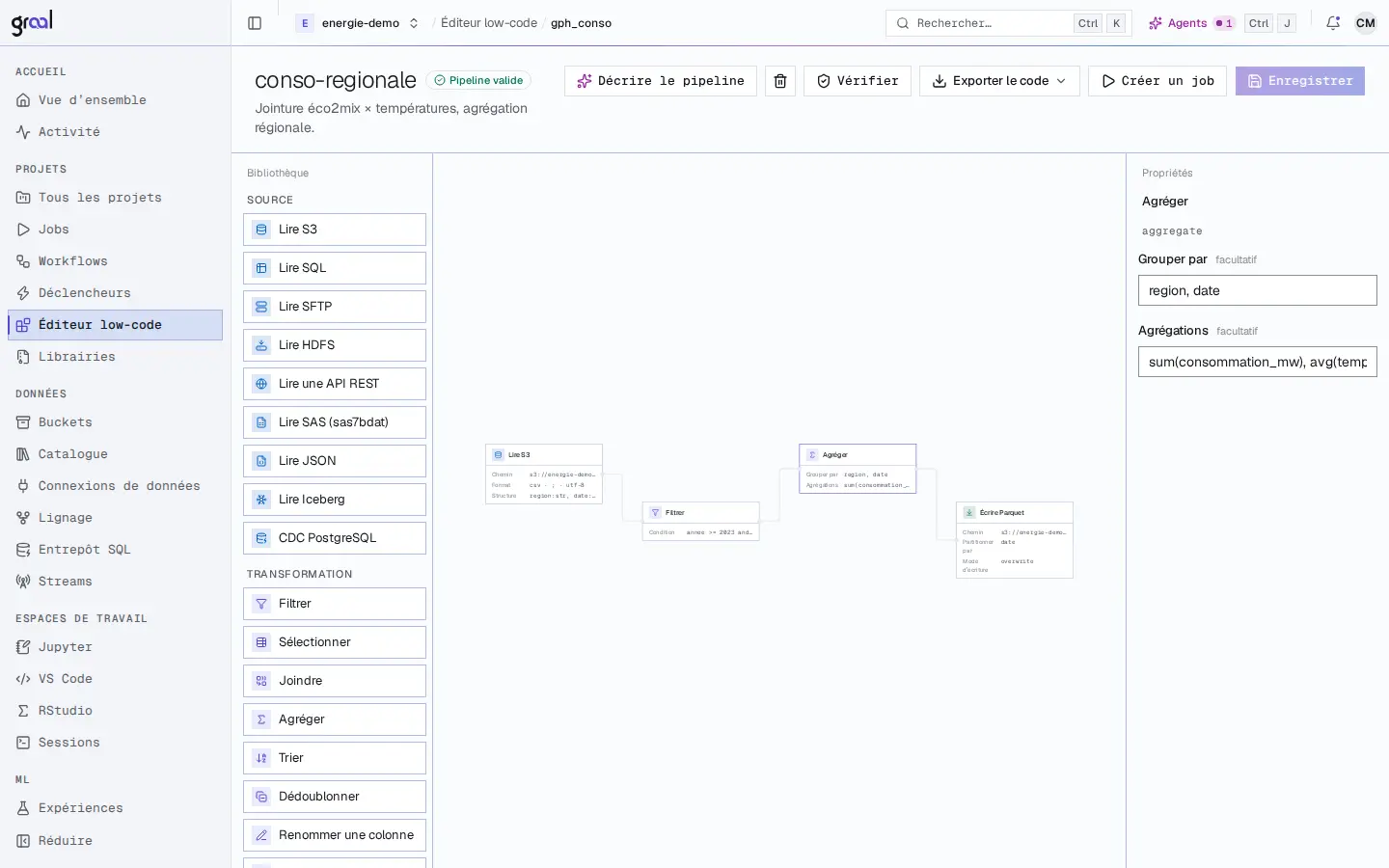The width and height of the screenshot is (1389, 868).
Task: Select the Écrire Parquet node on canvas
Action: [x=1015, y=540]
